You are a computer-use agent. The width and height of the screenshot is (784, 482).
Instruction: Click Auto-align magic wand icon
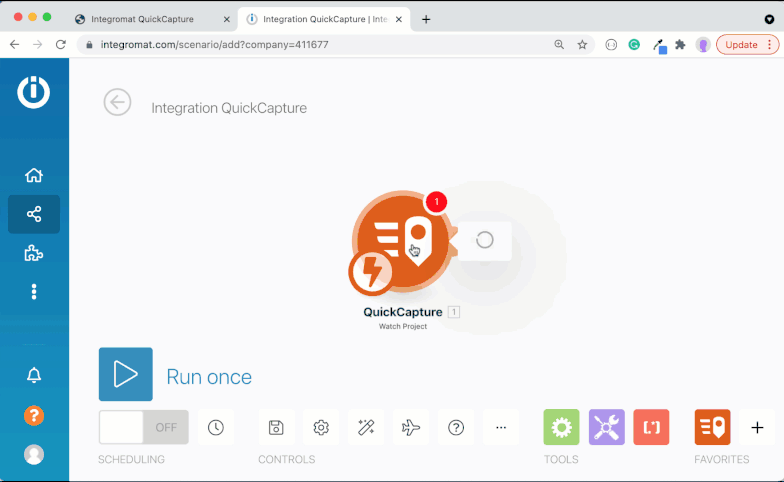click(366, 428)
